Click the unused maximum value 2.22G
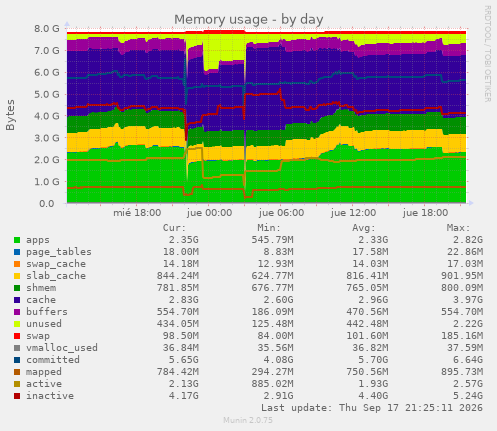497x431 pixels. click(x=468, y=324)
